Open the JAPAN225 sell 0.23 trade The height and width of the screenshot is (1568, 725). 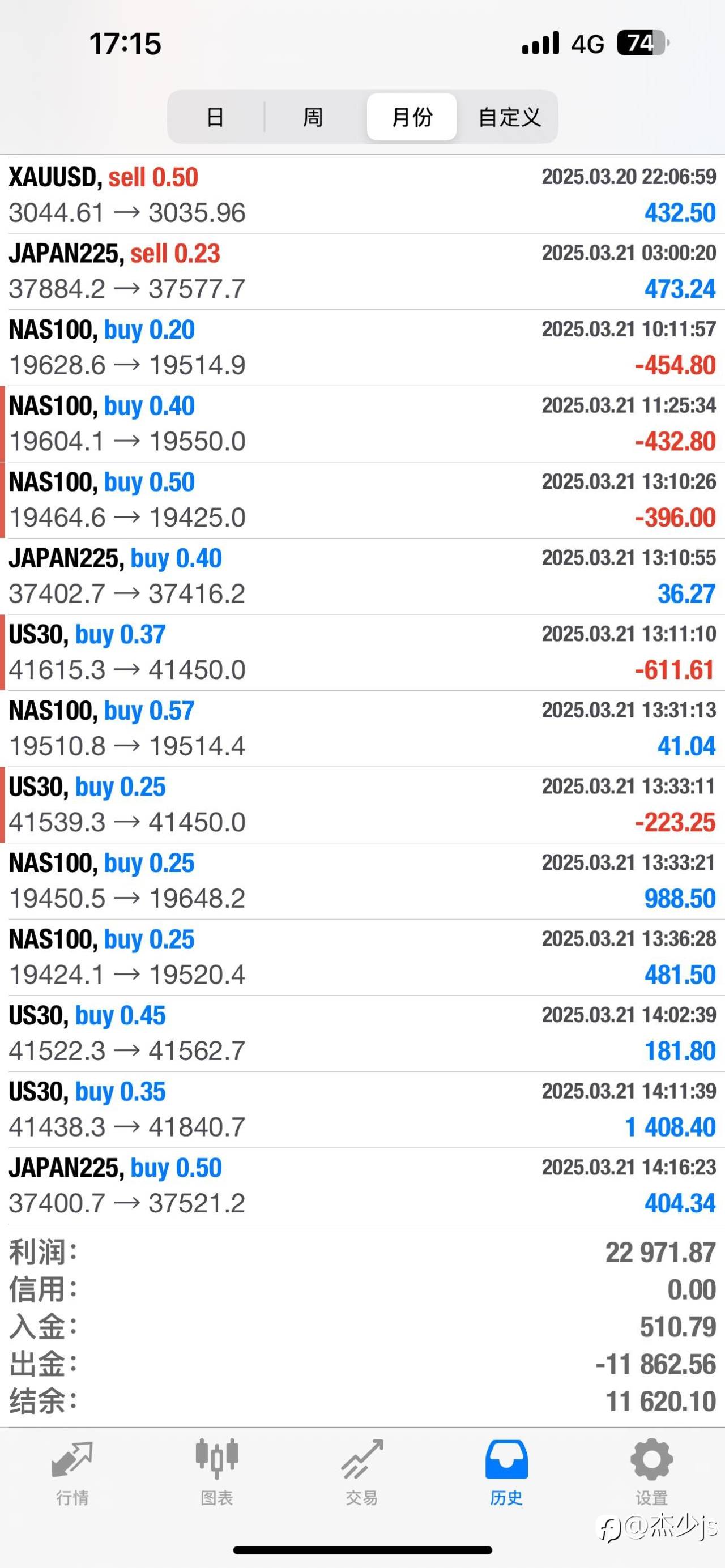click(362, 271)
